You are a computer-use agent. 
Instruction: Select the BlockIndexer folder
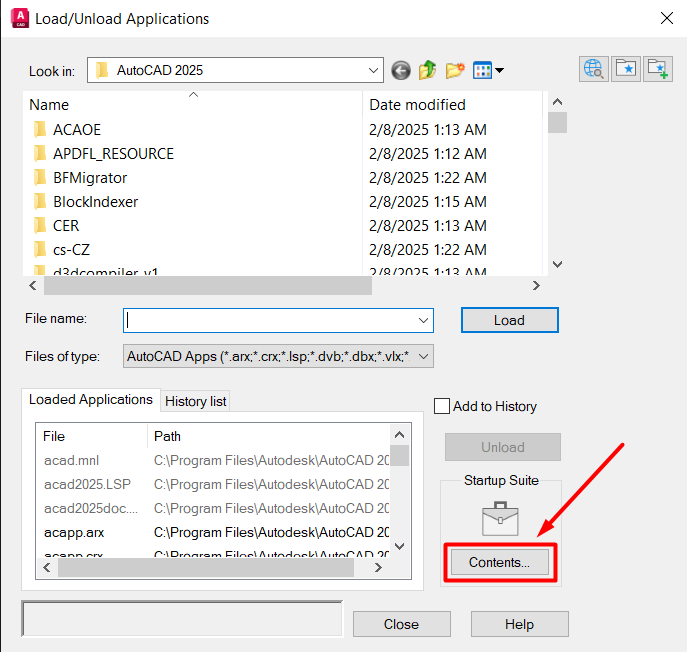tap(95, 201)
